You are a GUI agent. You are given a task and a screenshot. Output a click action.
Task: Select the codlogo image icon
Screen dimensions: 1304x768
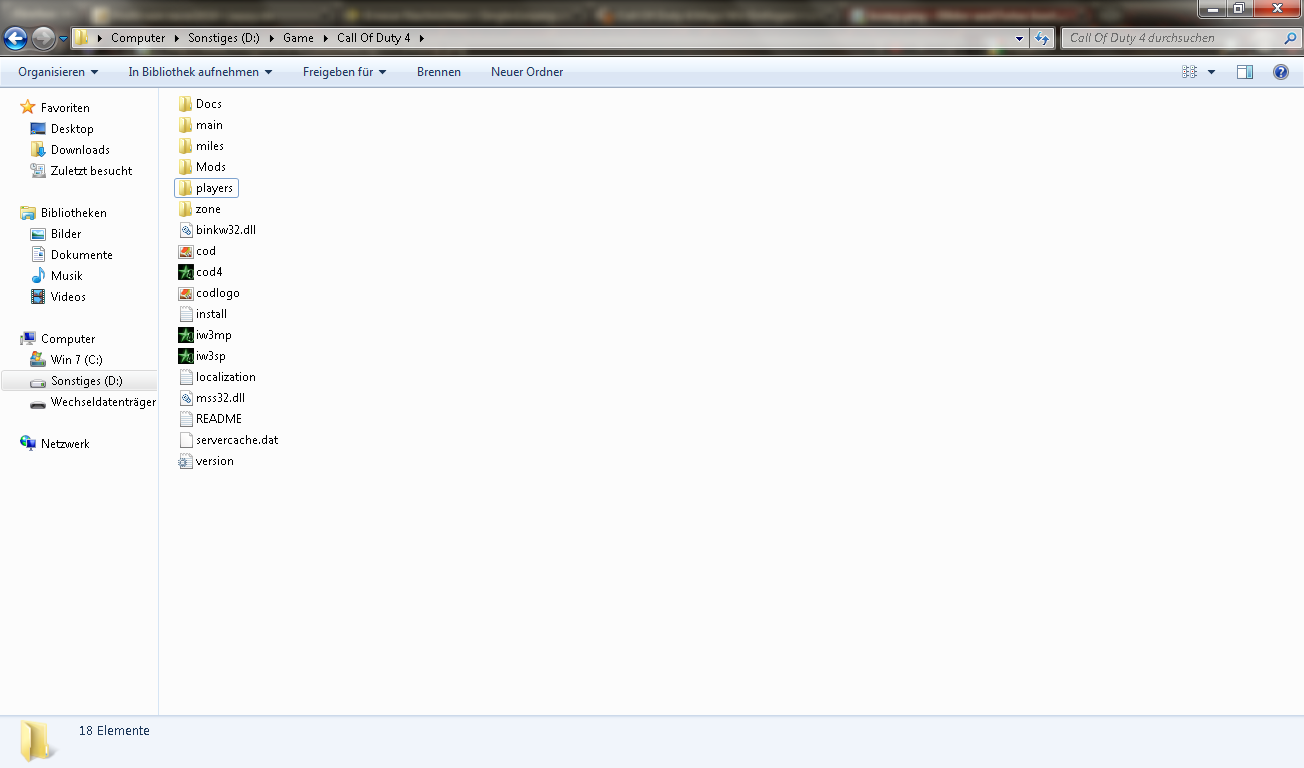point(186,293)
